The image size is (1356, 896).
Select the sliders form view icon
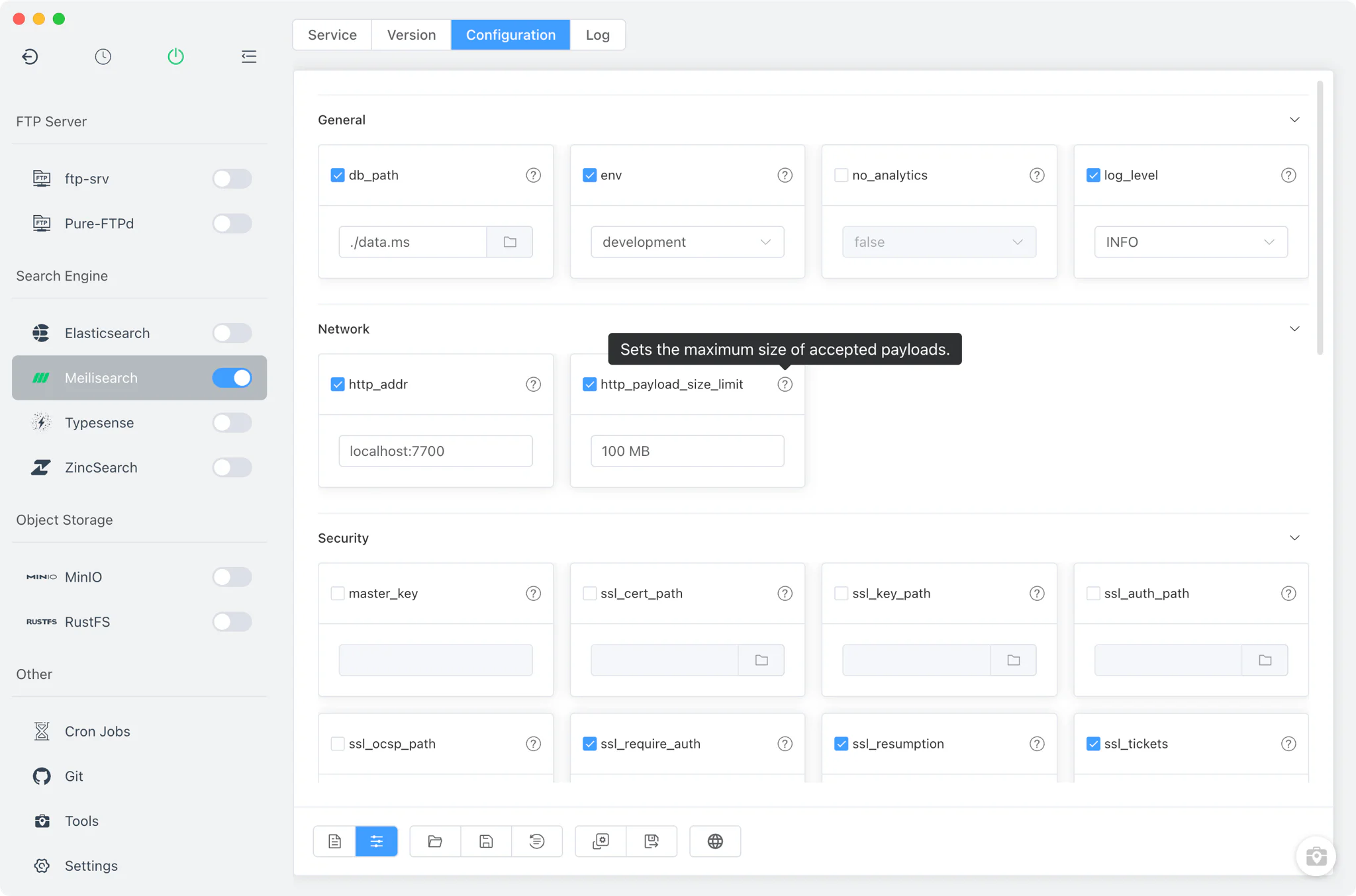(377, 841)
